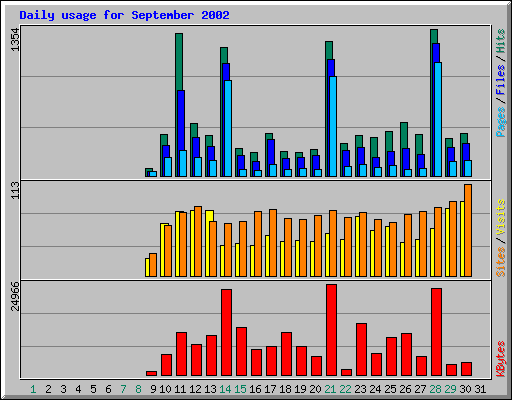Click the light blue pages bar for day 14
Viewport: 512px width, 400px height.
(x=228, y=128)
